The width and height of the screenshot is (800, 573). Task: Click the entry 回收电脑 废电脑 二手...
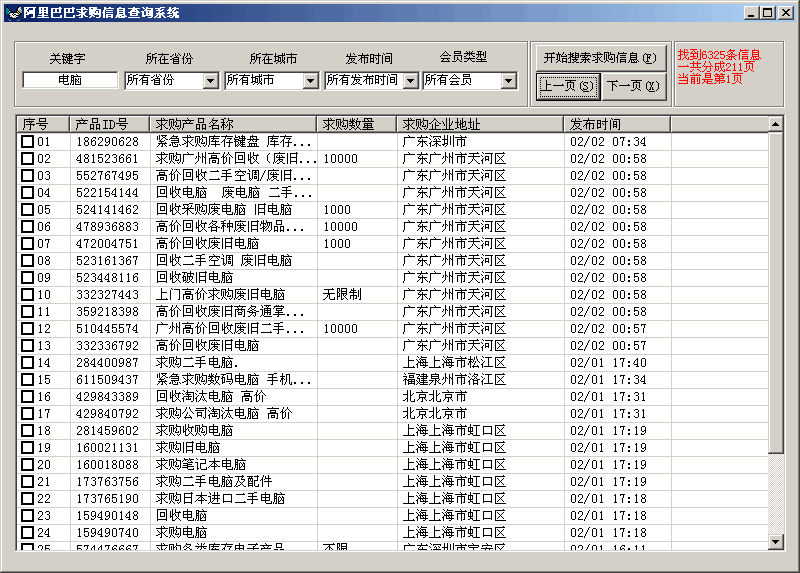point(233,192)
